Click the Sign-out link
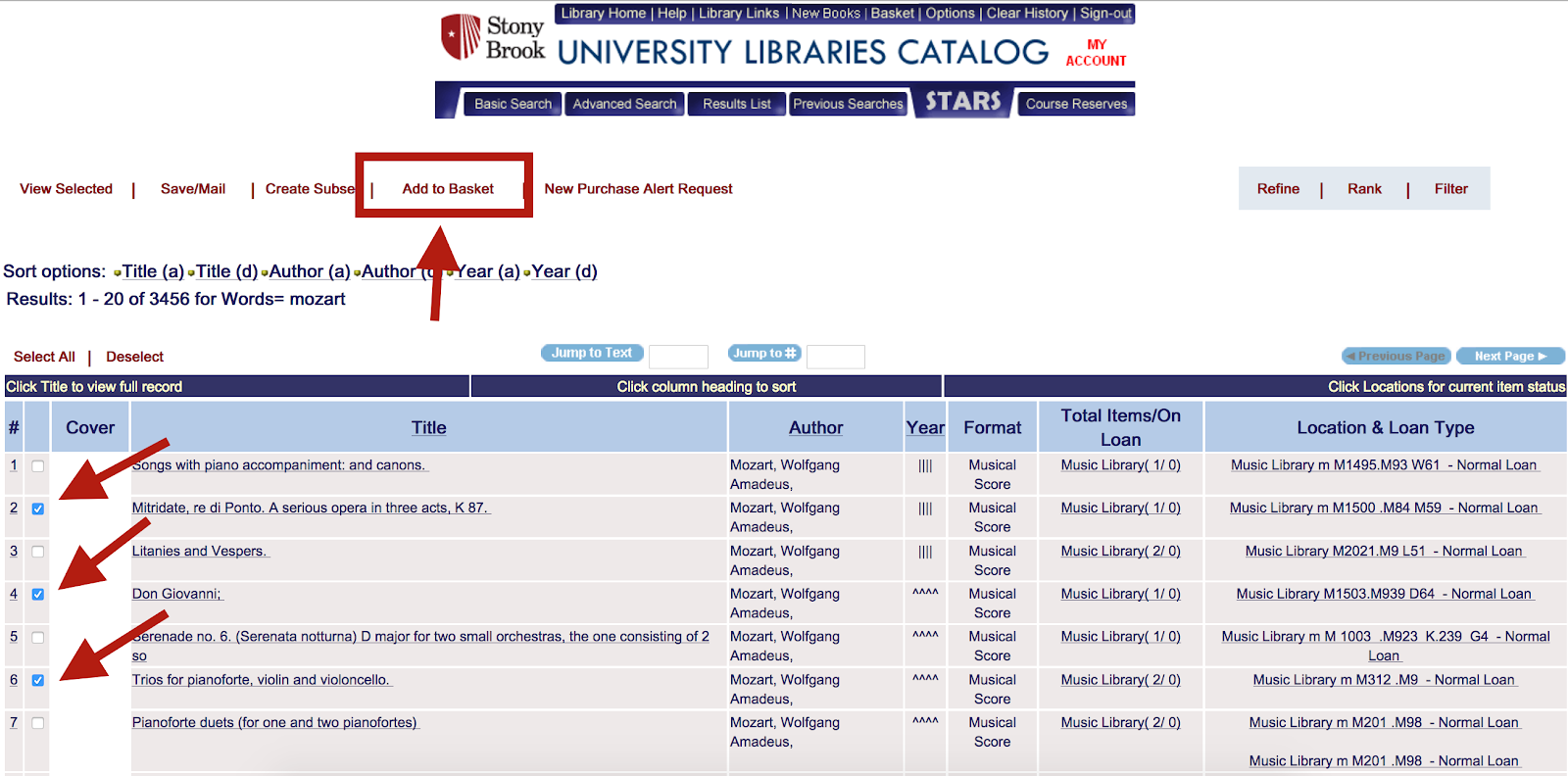Viewport: 1568px width, 776px height. [1105, 14]
